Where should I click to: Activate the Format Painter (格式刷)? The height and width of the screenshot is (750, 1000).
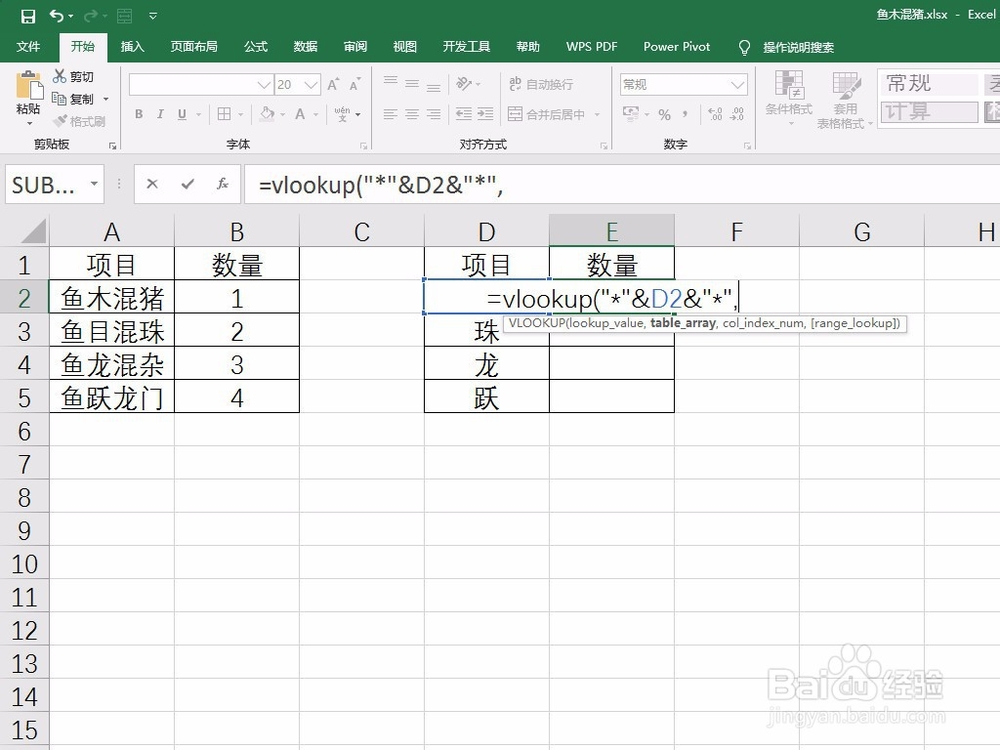(60, 121)
